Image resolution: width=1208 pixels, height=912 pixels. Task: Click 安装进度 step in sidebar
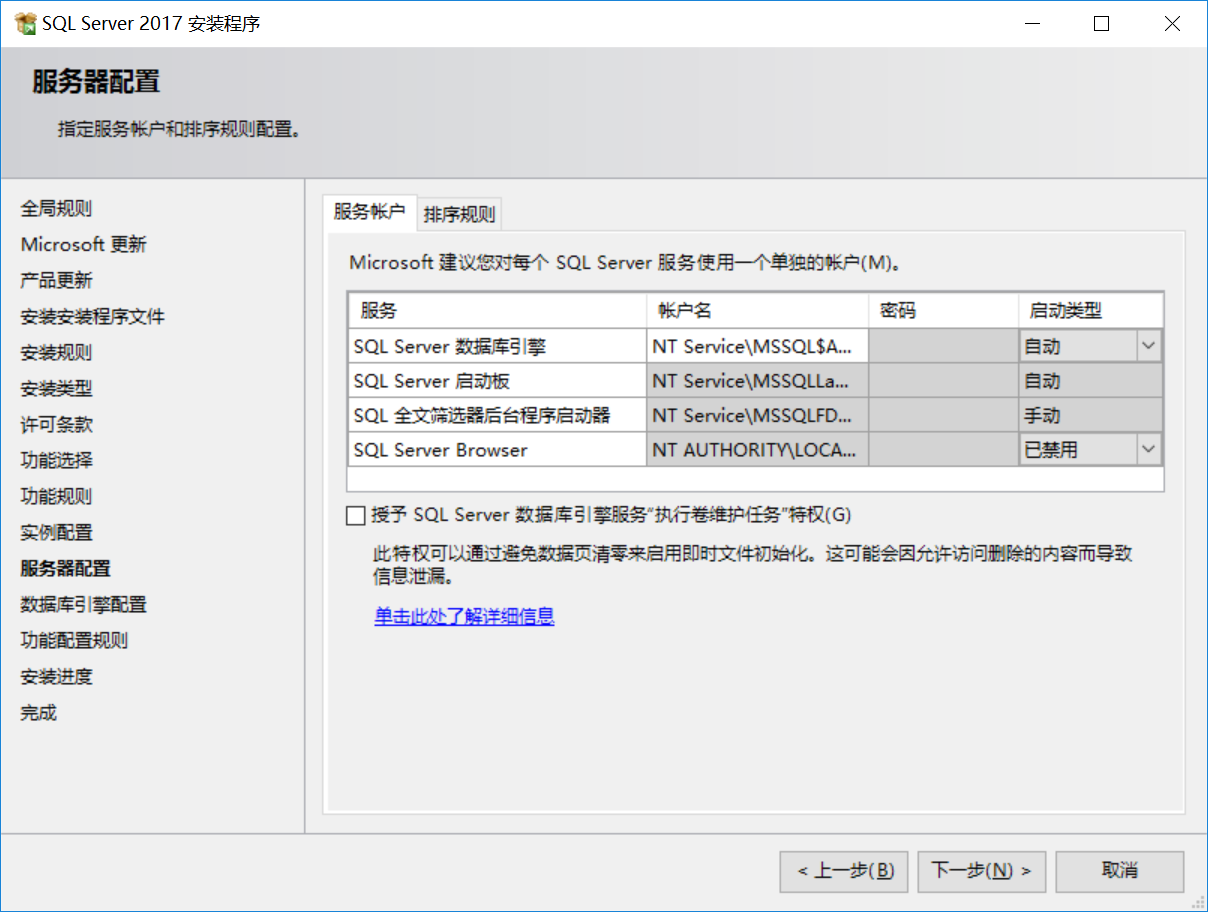[57, 677]
